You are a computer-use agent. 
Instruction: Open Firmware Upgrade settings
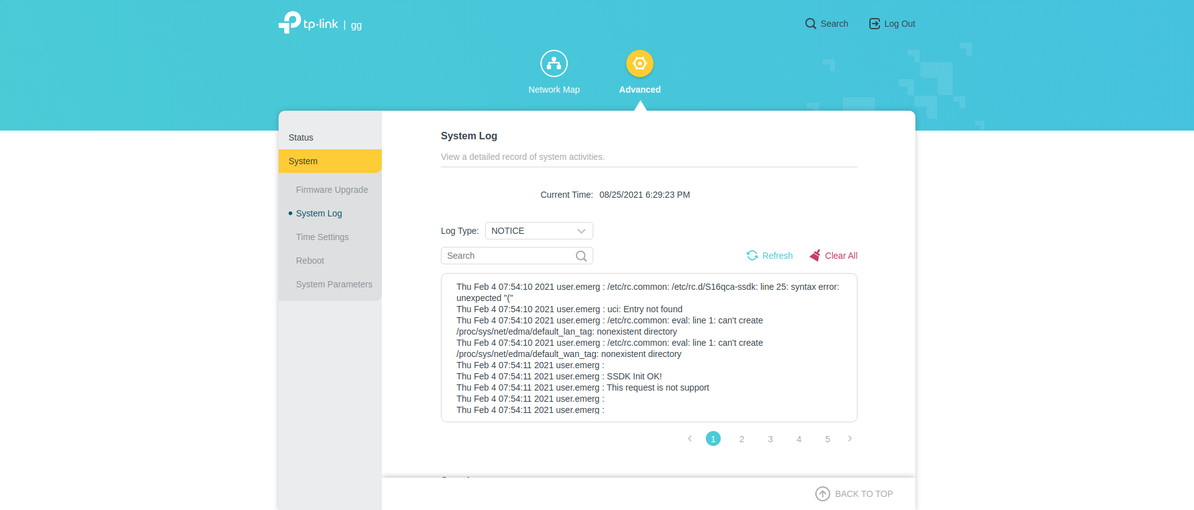tap(332, 190)
